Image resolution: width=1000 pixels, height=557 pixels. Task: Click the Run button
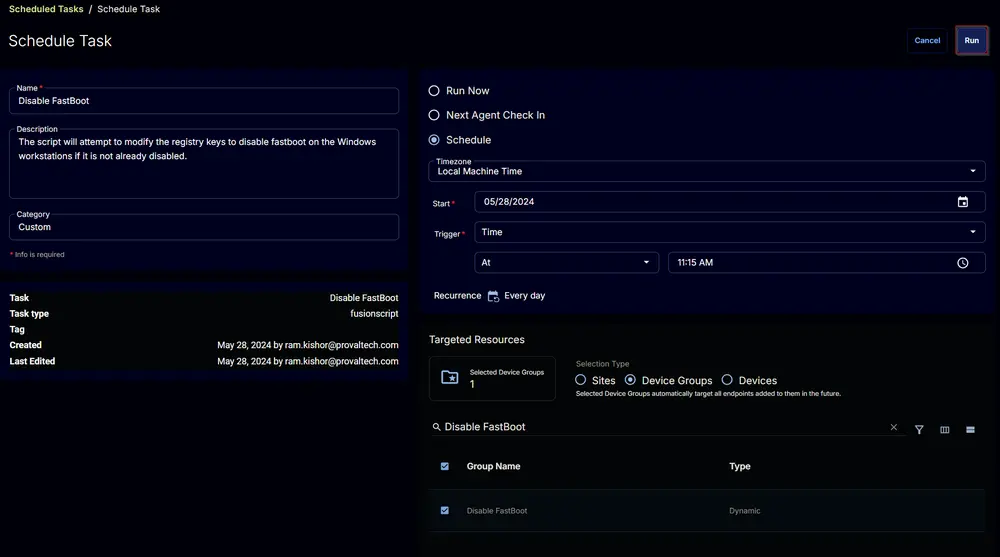(971, 40)
